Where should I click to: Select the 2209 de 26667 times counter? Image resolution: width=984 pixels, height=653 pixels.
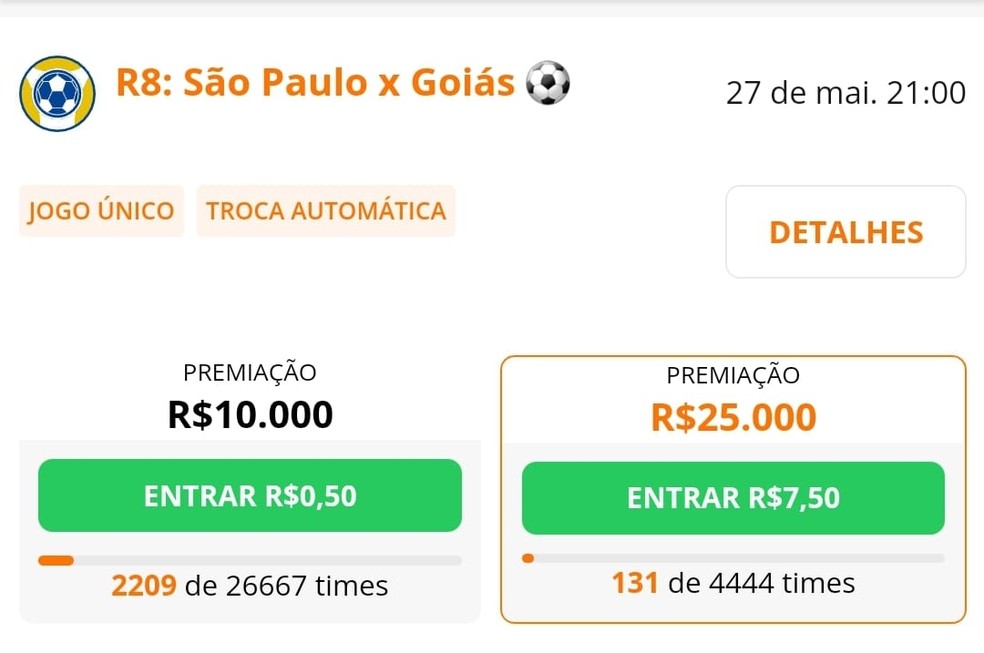coord(249,586)
